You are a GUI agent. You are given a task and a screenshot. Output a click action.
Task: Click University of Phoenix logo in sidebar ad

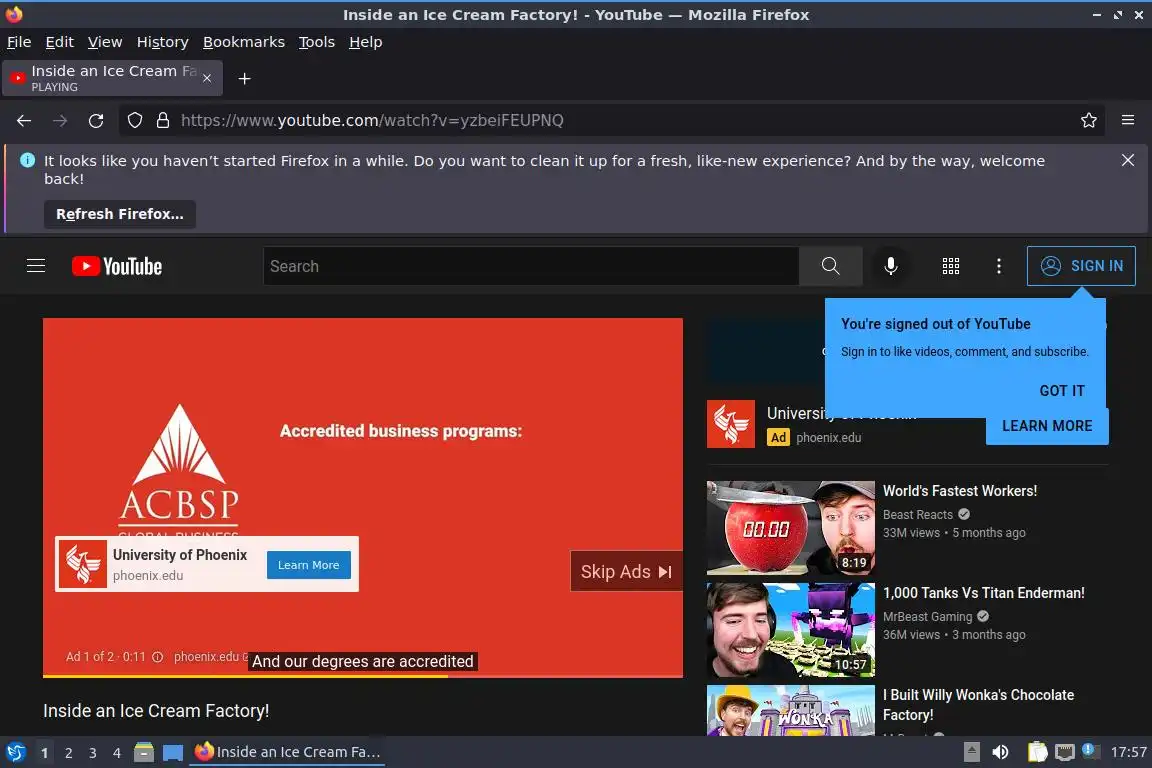730,424
